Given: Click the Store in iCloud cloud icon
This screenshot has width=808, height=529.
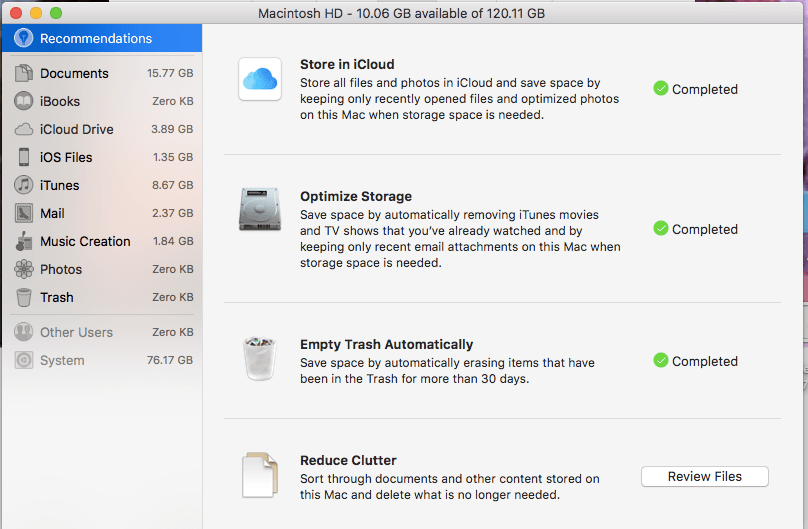Looking at the screenshot, I should (260, 79).
